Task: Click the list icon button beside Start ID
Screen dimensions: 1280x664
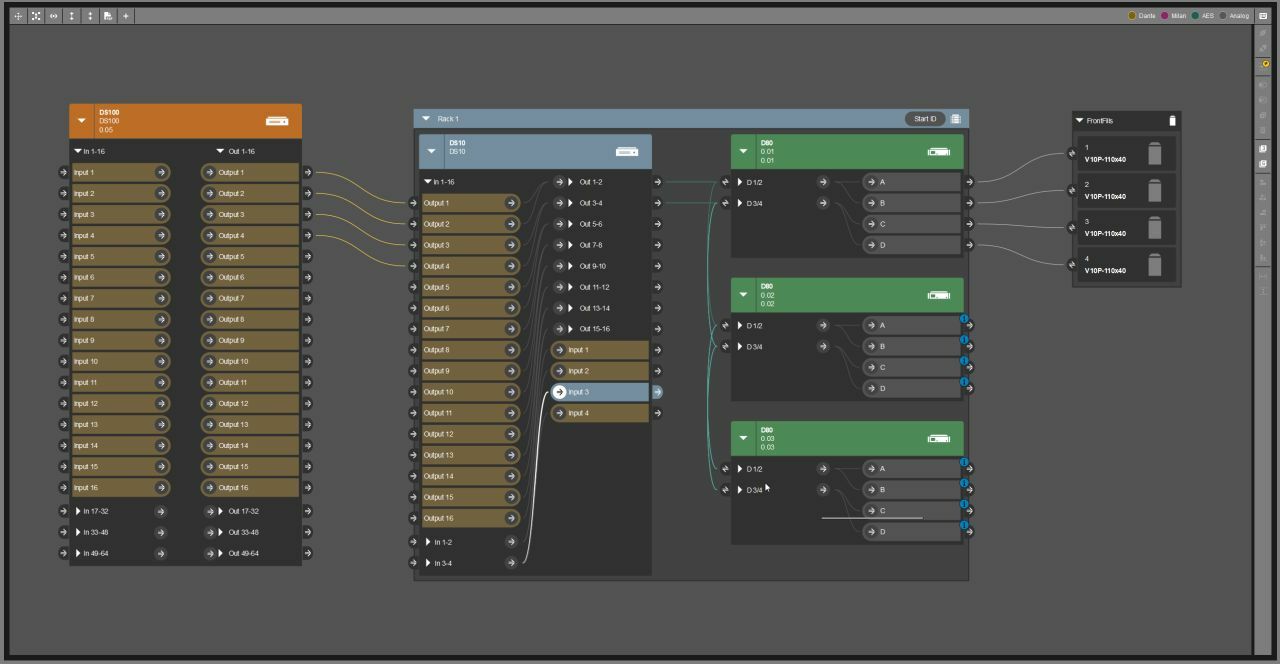Action: click(955, 118)
